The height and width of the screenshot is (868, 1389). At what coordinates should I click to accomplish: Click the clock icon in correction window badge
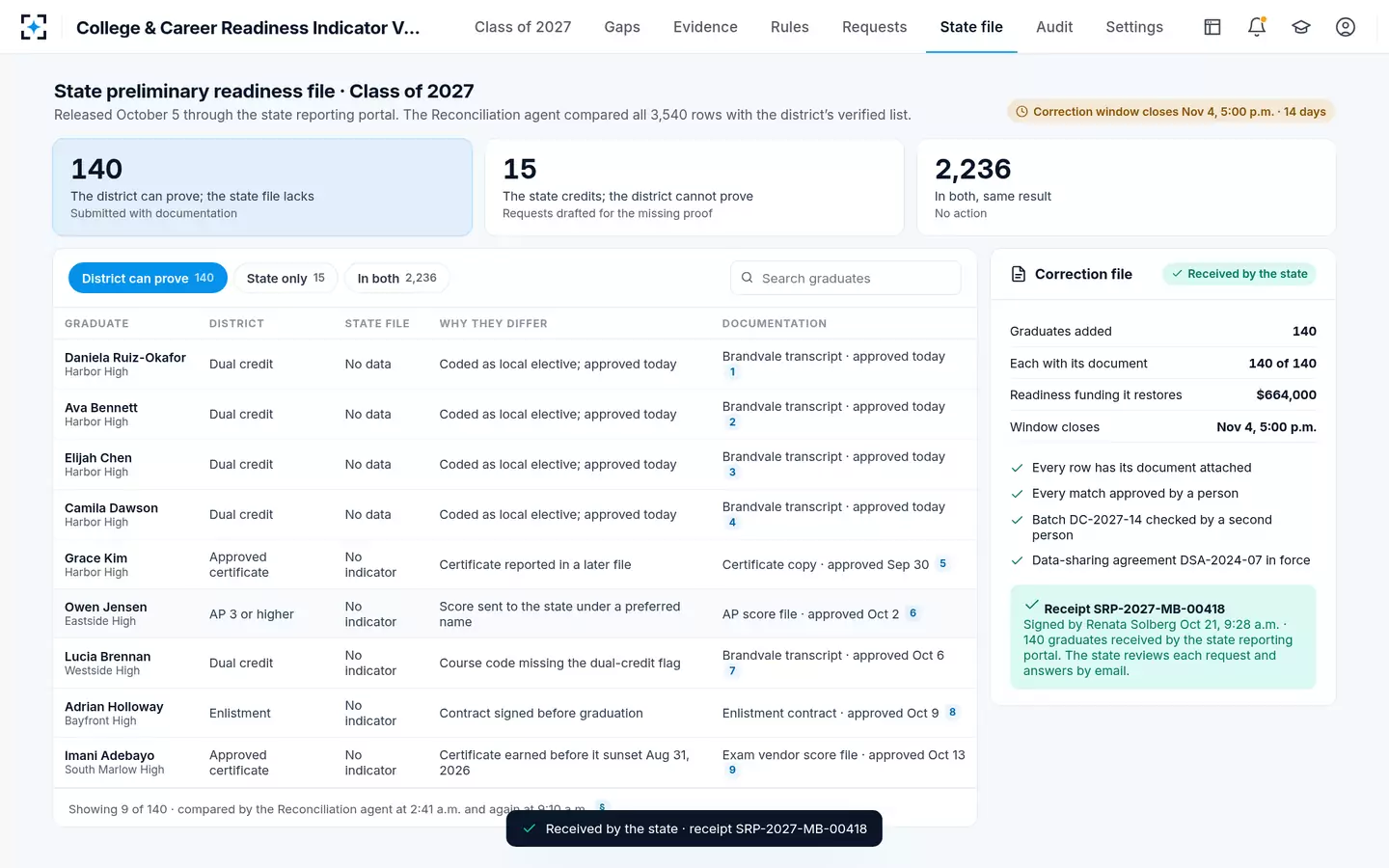coord(1021,112)
